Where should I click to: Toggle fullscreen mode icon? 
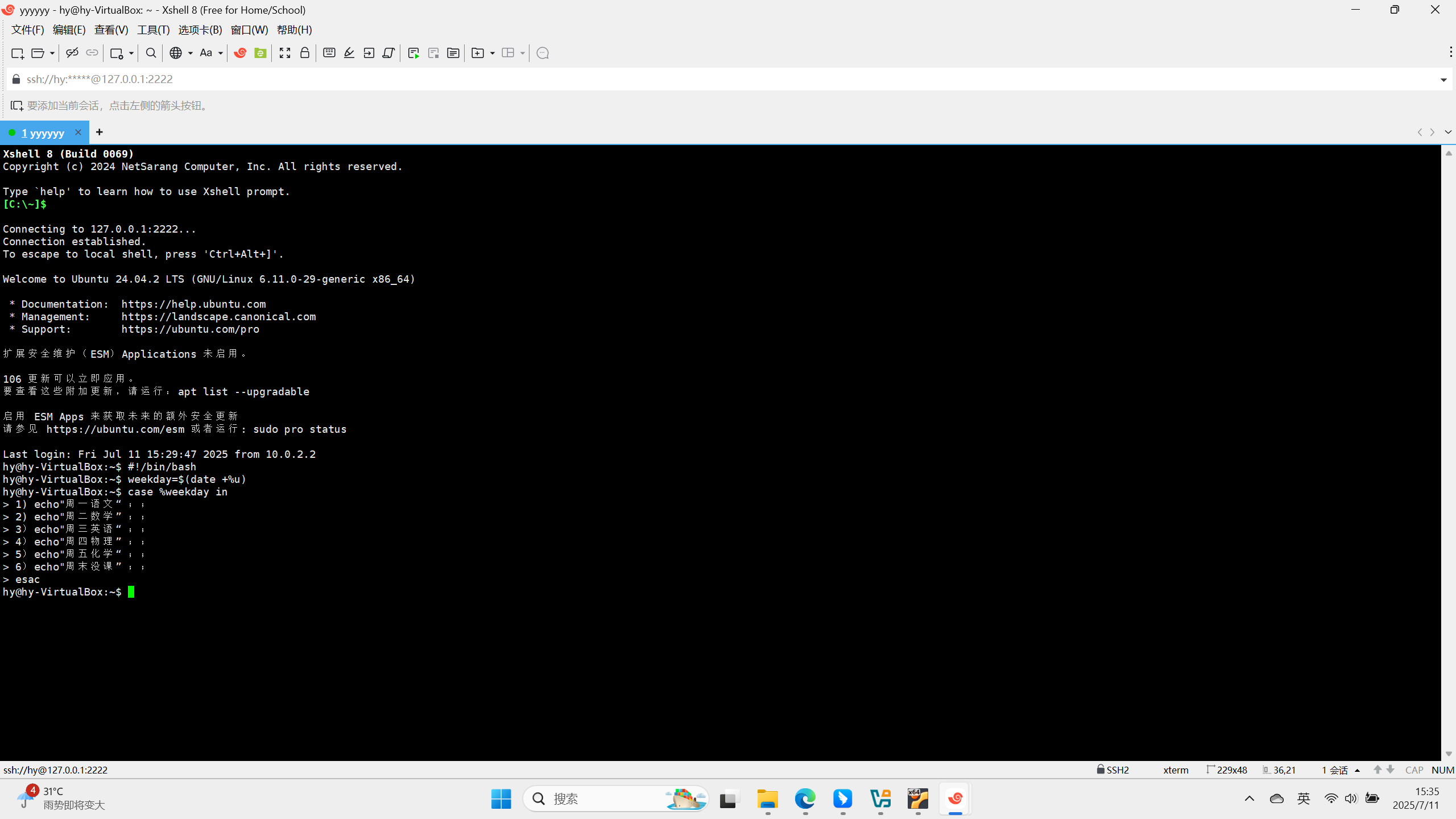[285, 53]
